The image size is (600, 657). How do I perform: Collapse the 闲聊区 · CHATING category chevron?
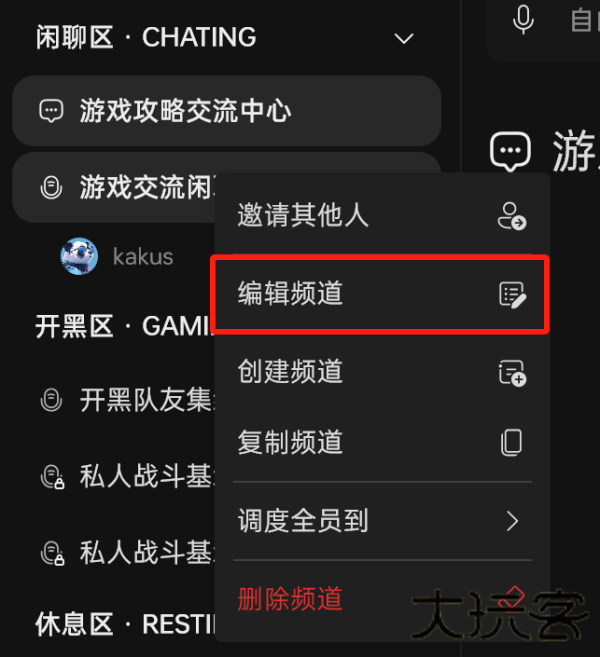pyautogui.click(x=404, y=39)
